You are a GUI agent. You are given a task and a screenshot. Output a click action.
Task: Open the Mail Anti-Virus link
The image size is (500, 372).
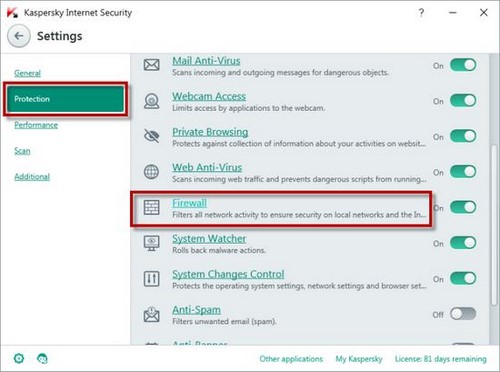(206, 61)
